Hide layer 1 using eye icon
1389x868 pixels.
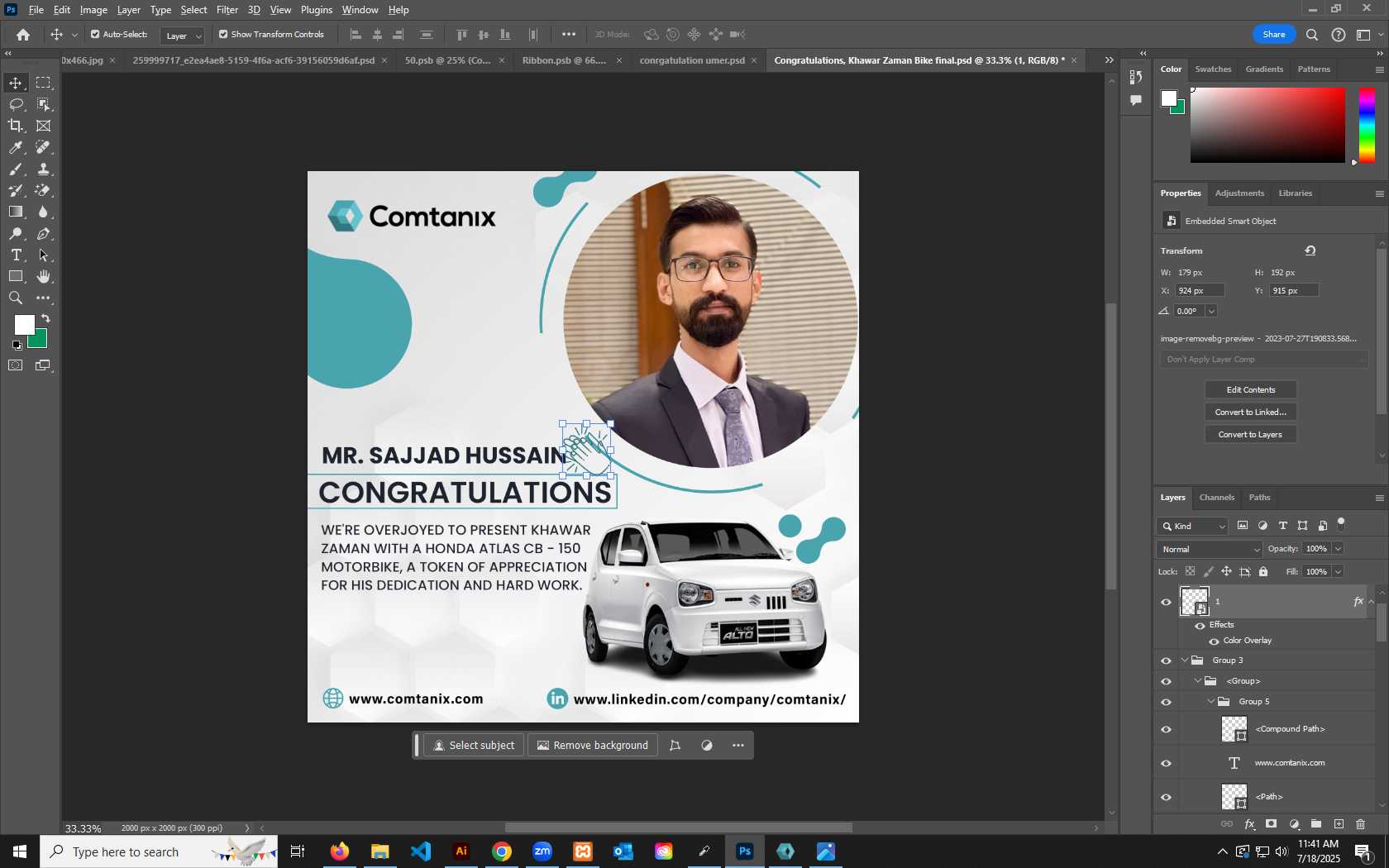1166,602
